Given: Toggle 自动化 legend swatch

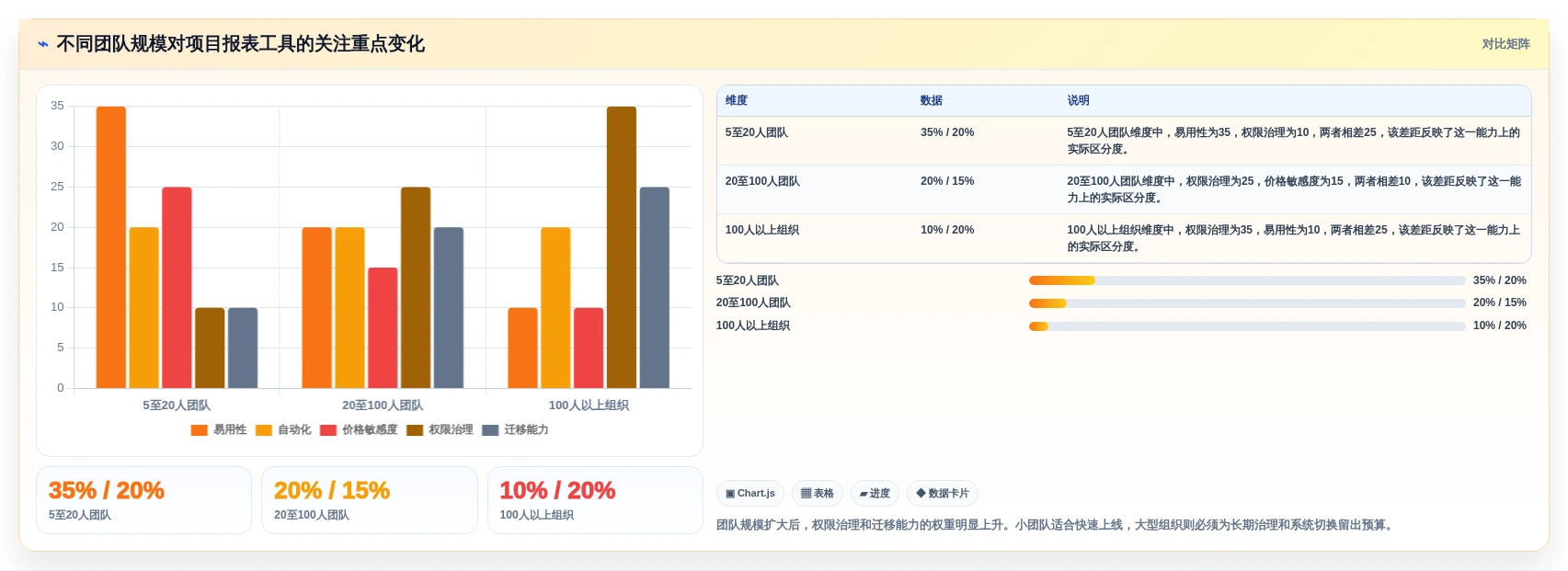Looking at the screenshot, I should pyautogui.click(x=264, y=430).
